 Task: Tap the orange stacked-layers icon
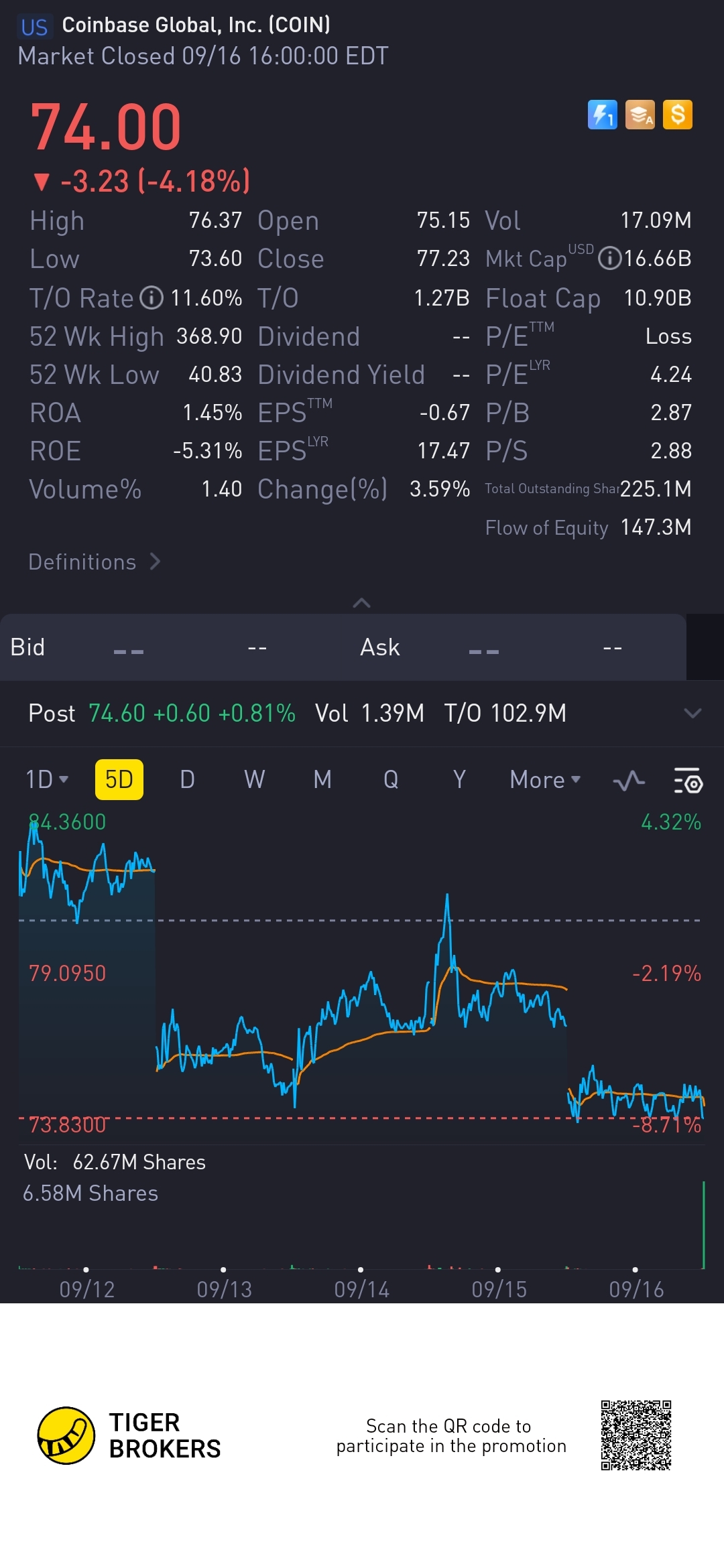point(640,115)
